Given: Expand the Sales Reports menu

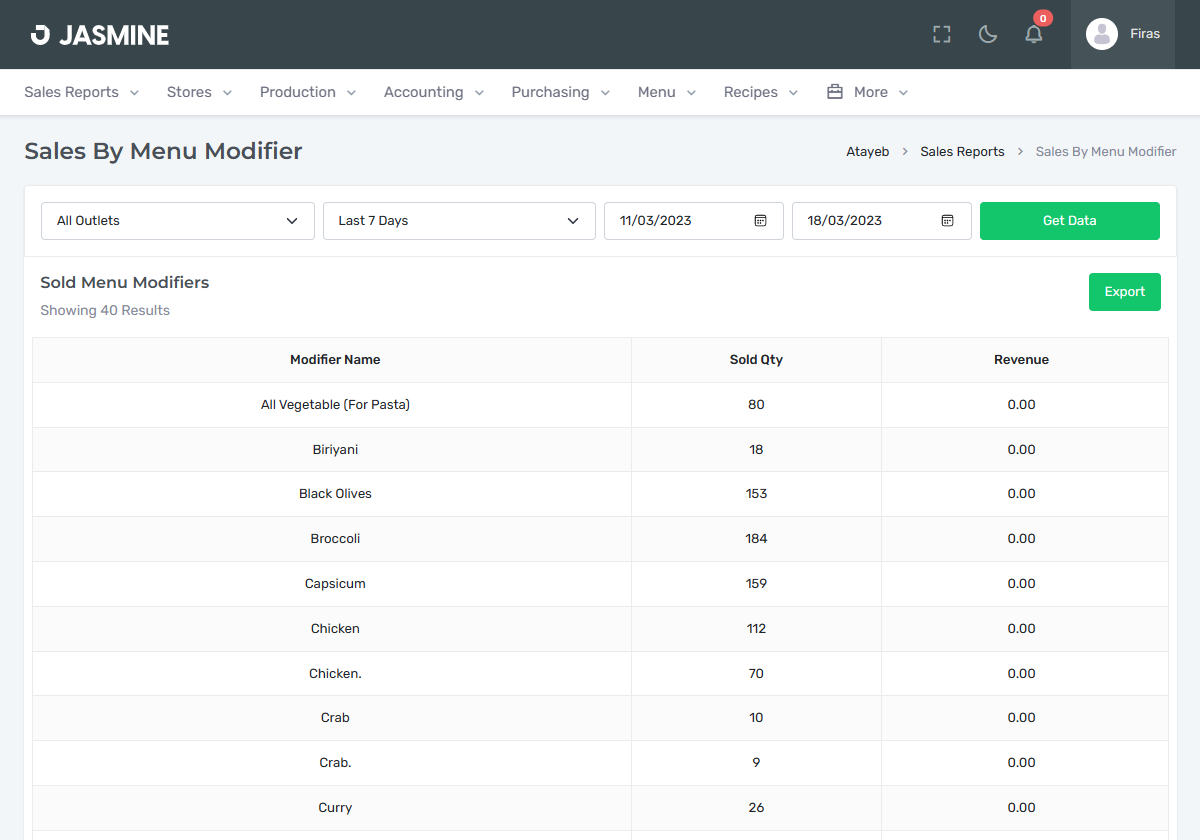Looking at the screenshot, I should click(x=82, y=92).
